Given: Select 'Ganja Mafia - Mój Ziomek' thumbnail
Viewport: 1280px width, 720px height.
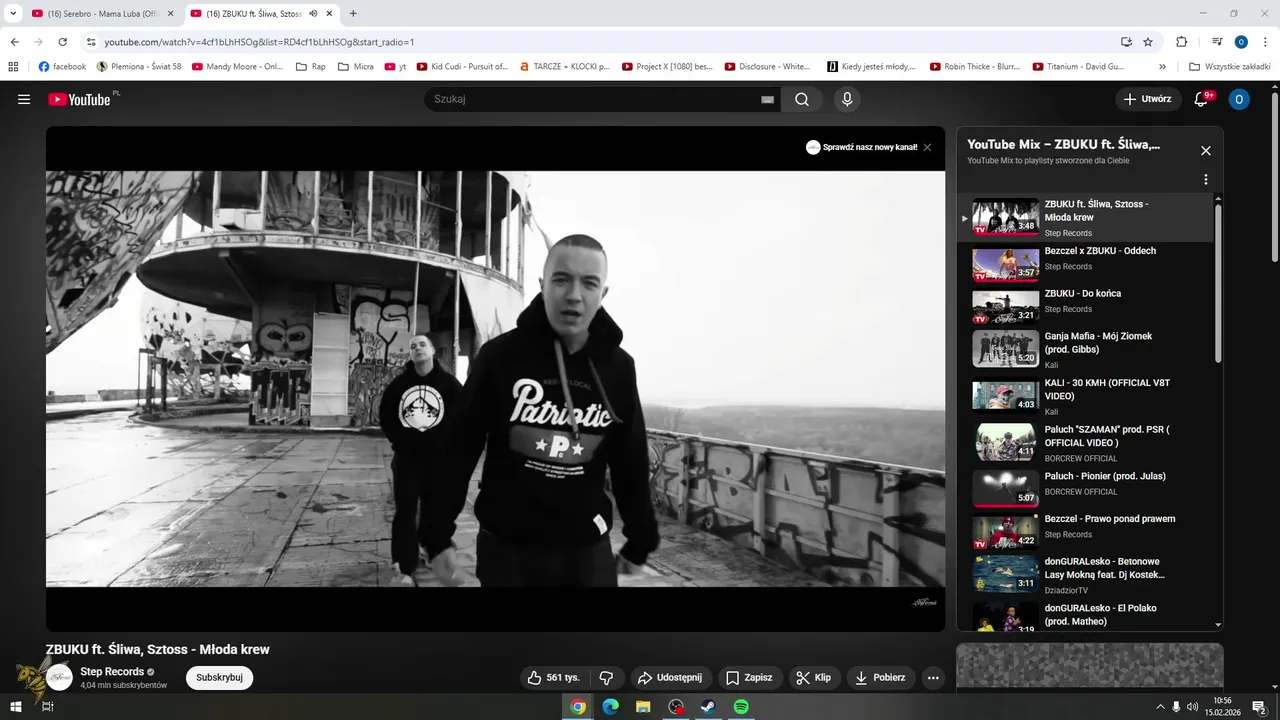Looking at the screenshot, I should (1006, 349).
